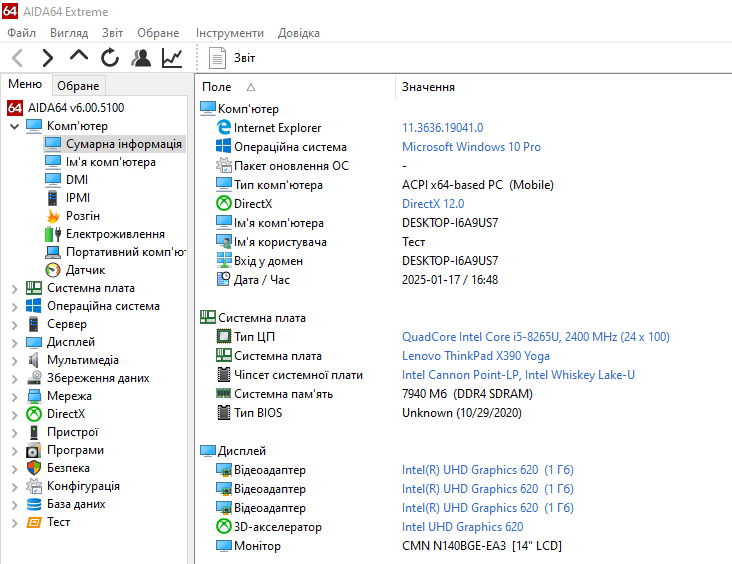Image resolution: width=732 pixels, height=564 pixels.
Task: Switch to the Меню tab
Action: click(25, 84)
